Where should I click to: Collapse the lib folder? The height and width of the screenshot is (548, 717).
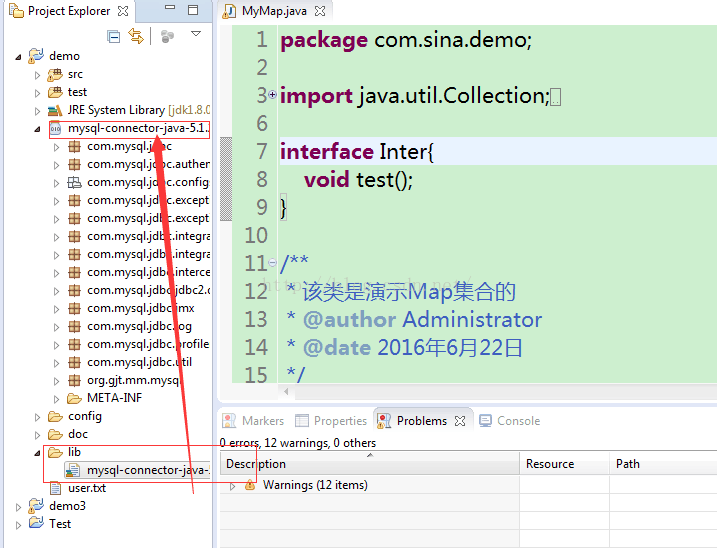37,453
